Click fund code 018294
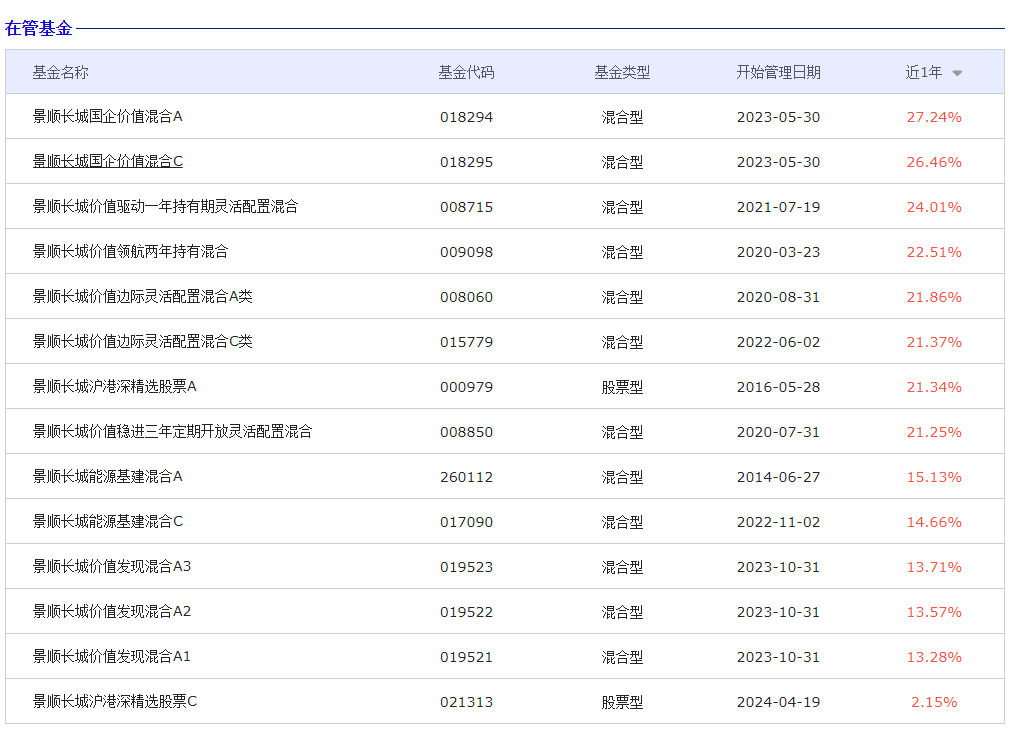 (x=466, y=117)
